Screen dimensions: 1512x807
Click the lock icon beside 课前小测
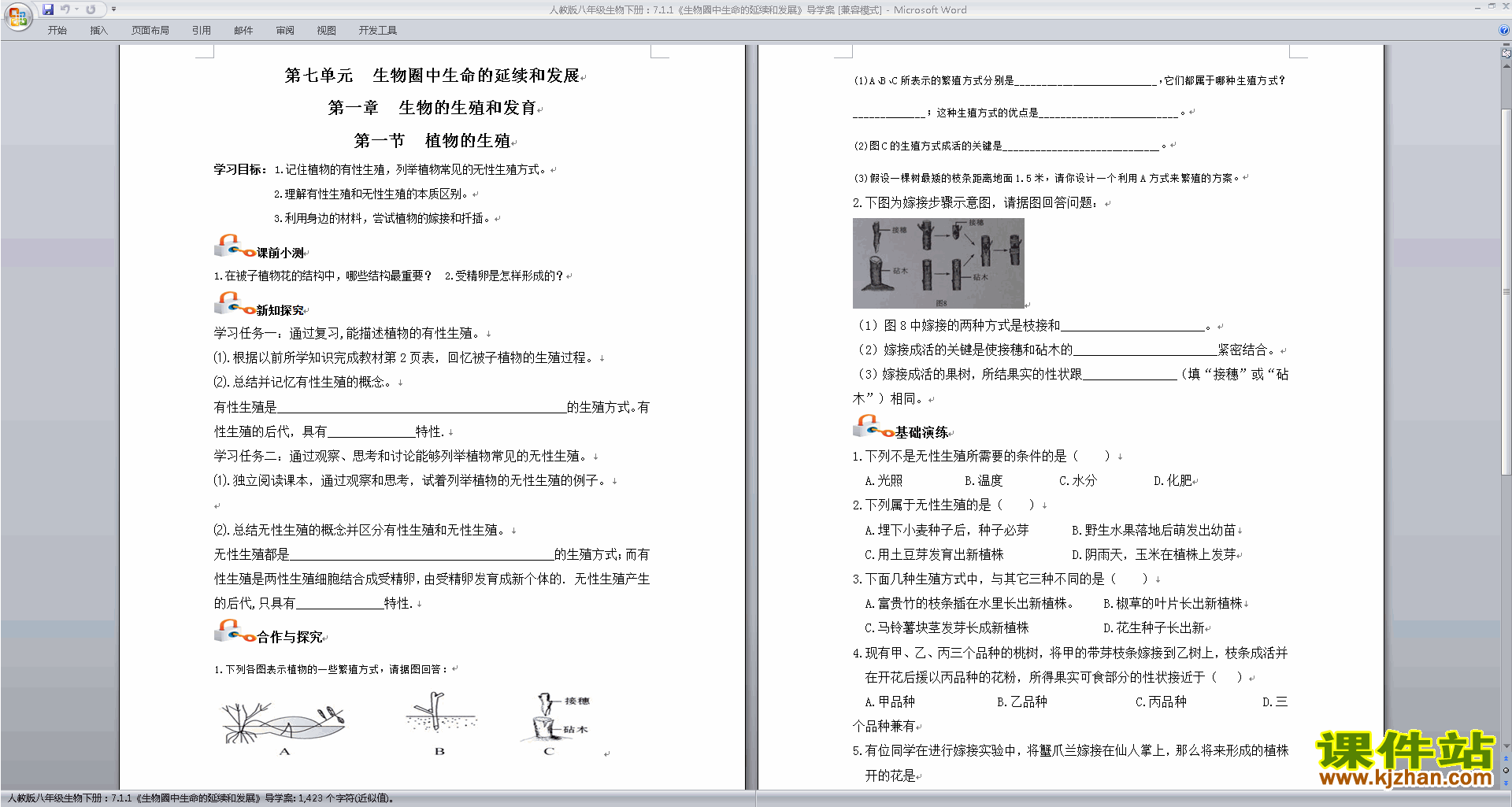(234, 246)
